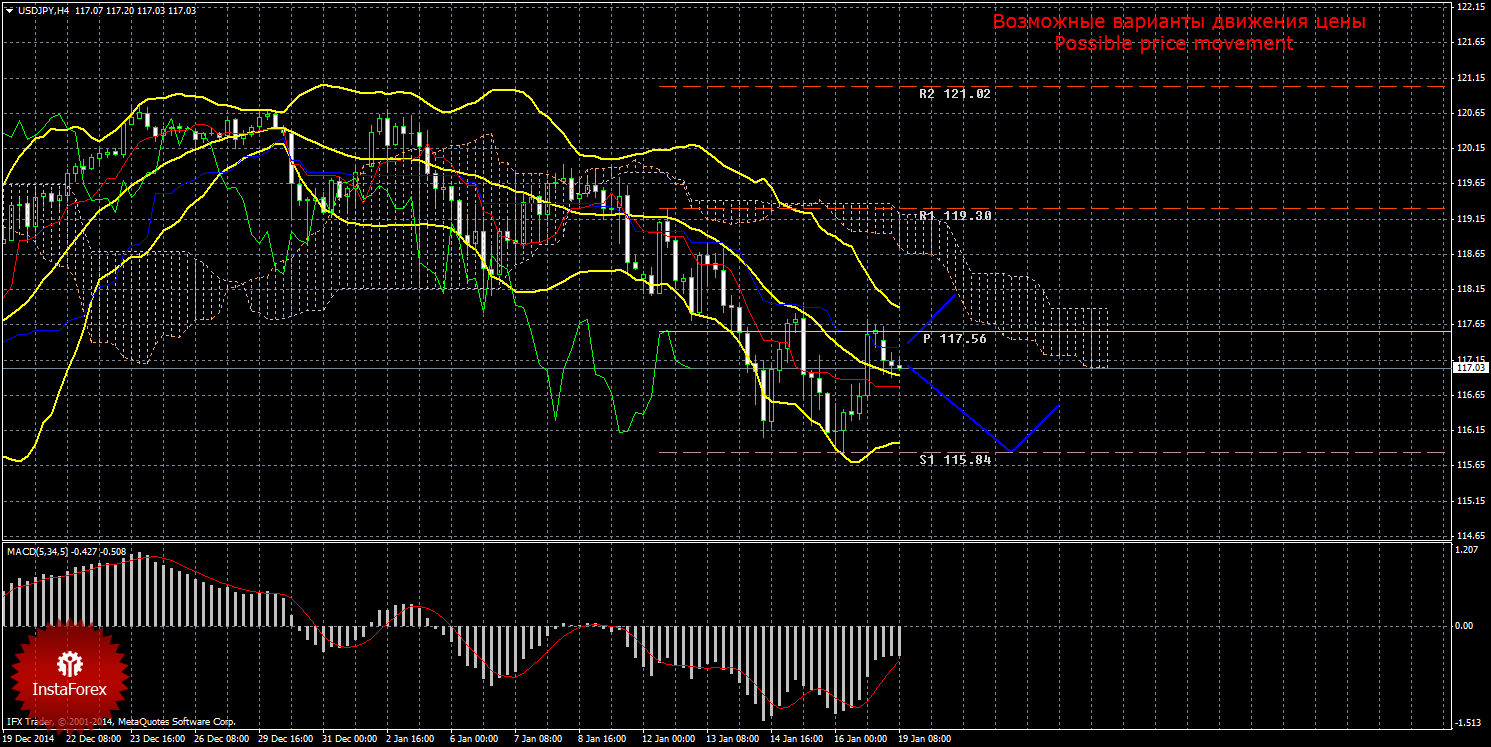Image resolution: width=1491 pixels, height=747 pixels.
Task: Click the red 'Possible price movement' heading
Action: [1173, 44]
